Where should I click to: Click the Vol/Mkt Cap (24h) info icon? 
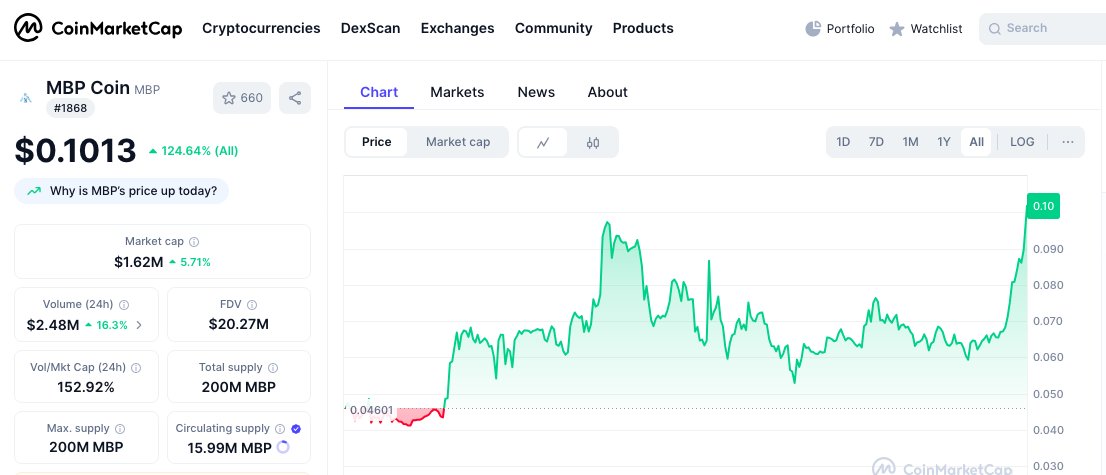(x=136, y=368)
